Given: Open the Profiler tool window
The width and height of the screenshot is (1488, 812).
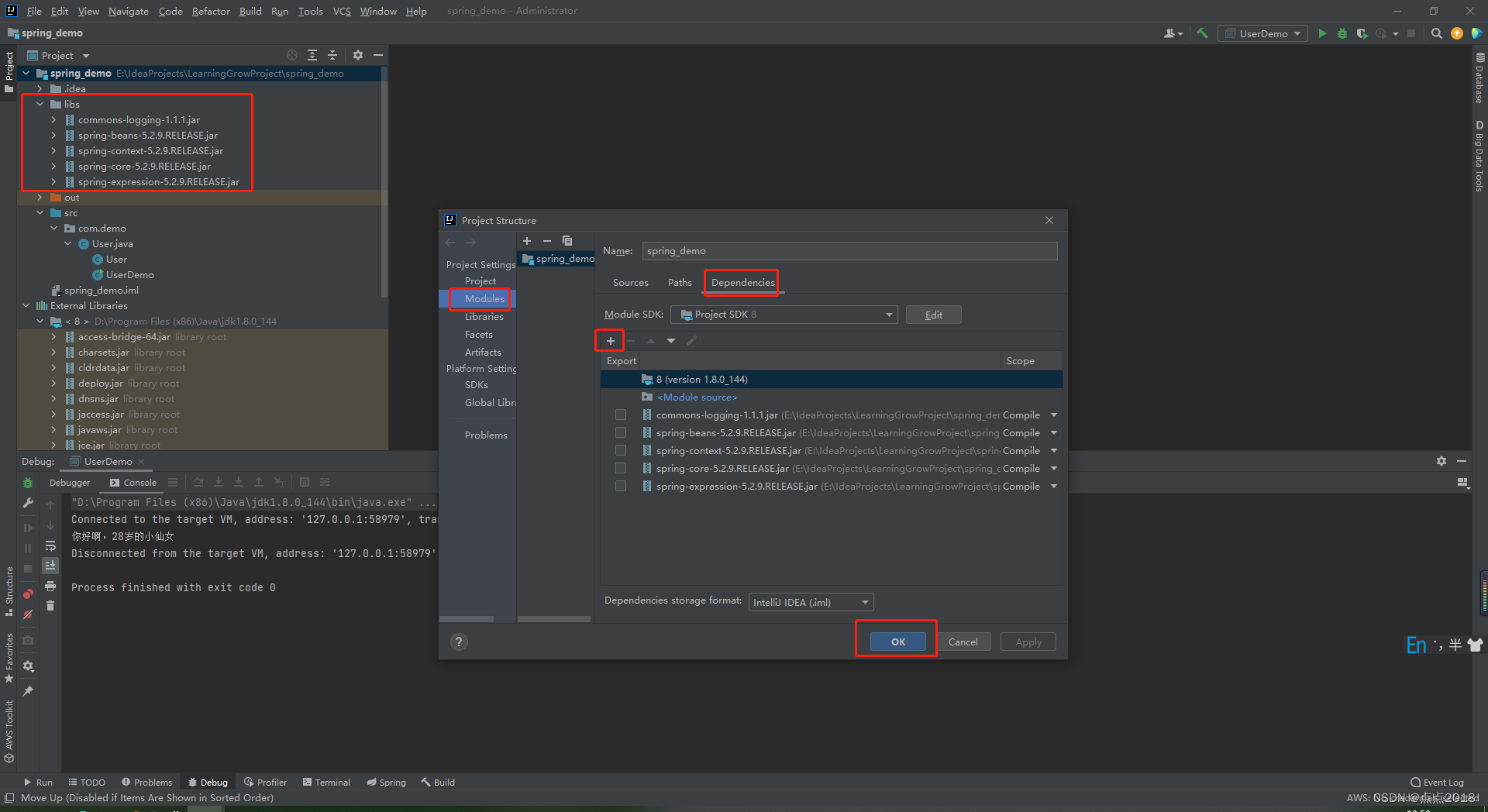Looking at the screenshot, I should coord(265,783).
